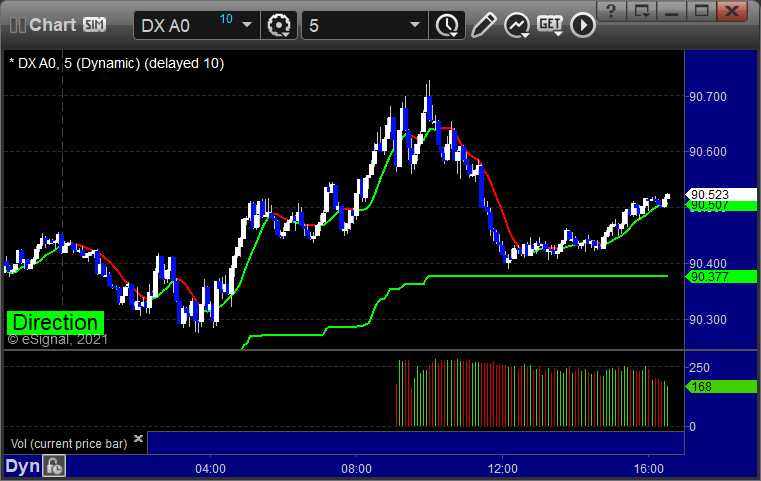Screen dimensions: 761x481
Task: Click the 08:00 time axis label
Action: point(356,469)
